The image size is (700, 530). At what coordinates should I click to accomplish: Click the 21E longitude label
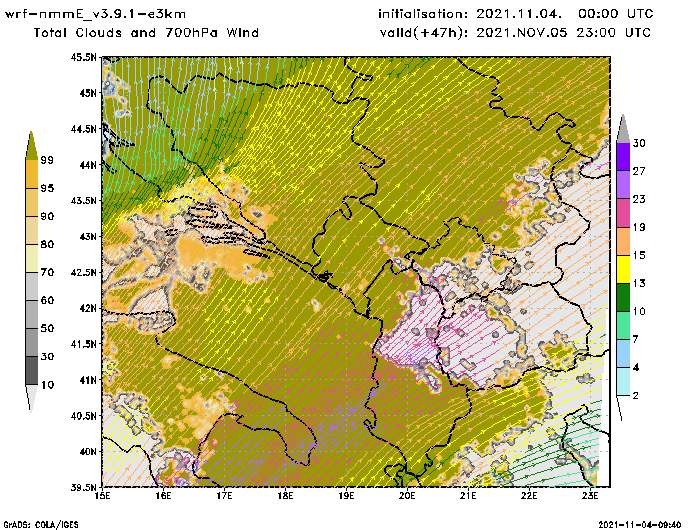click(x=468, y=496)
